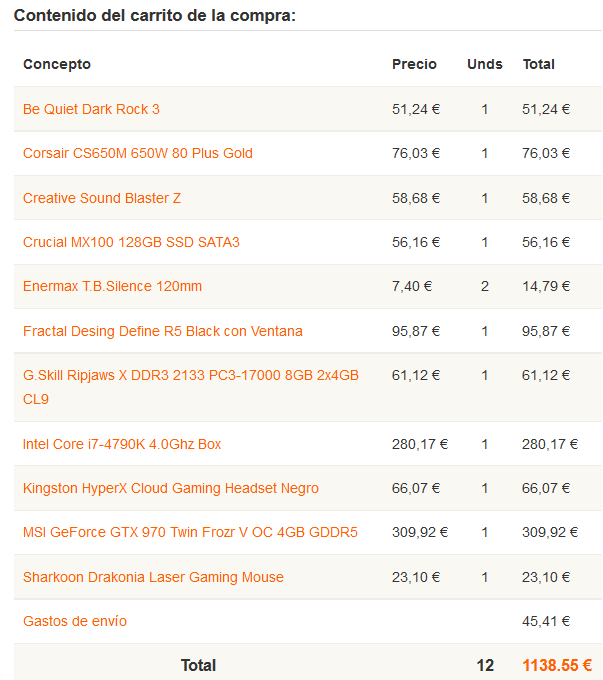Open Creative Sound Blaster Z product link
Screen dimensions: 603x680
[x=102, y=198]
